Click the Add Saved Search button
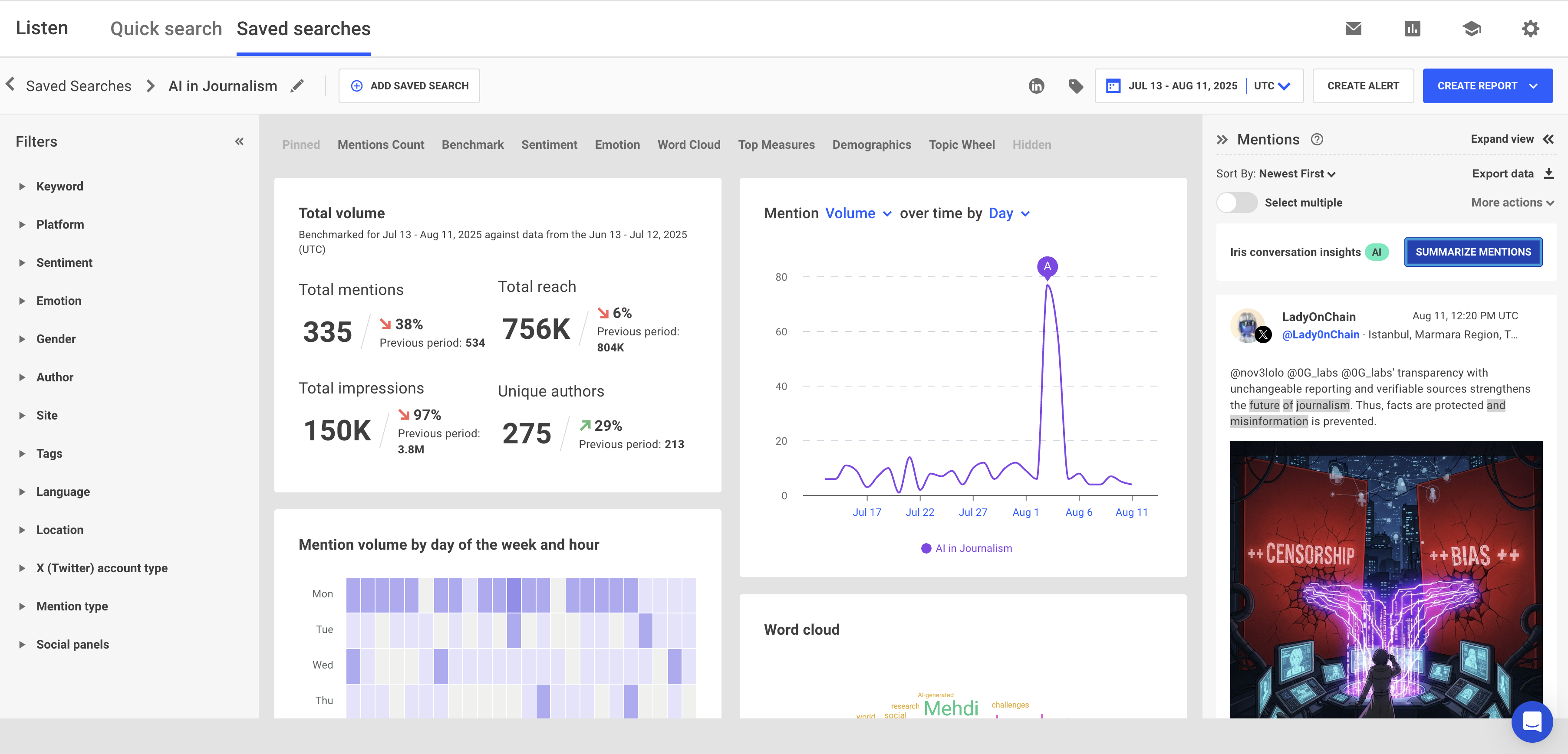1568x754 pixels. point(409,86)
